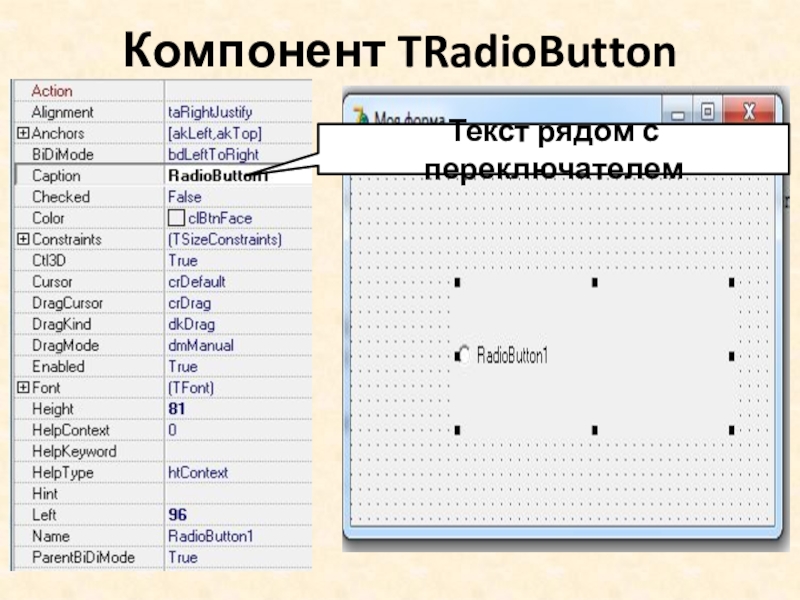This screenshot has width=800, height=600.
Task: Select the Action property row
Action: 162,91
